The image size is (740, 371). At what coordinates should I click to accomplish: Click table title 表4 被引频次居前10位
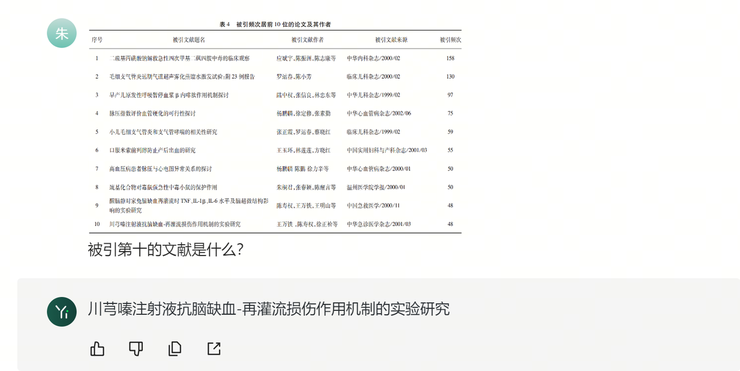pos(275,24)
